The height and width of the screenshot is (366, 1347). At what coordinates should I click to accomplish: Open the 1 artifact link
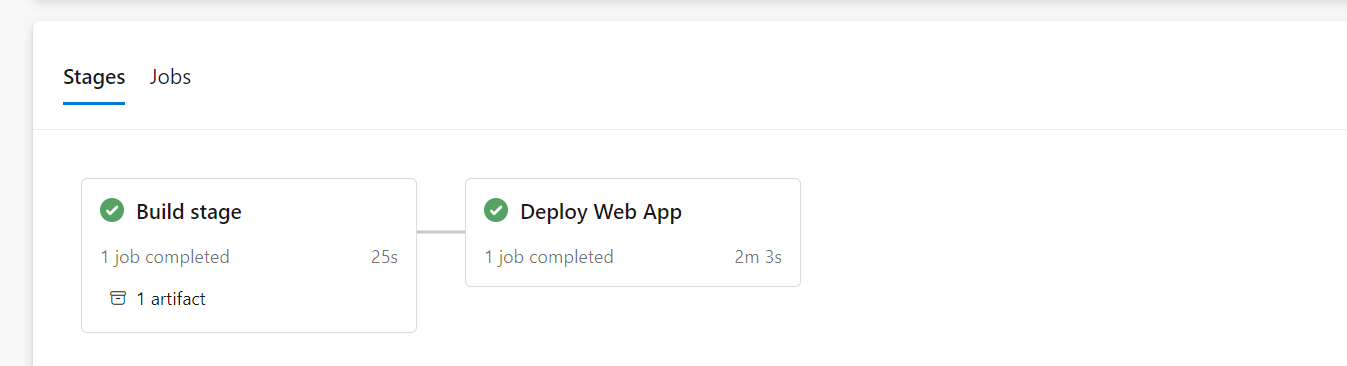pyautogui.click(x=171, y=298)
